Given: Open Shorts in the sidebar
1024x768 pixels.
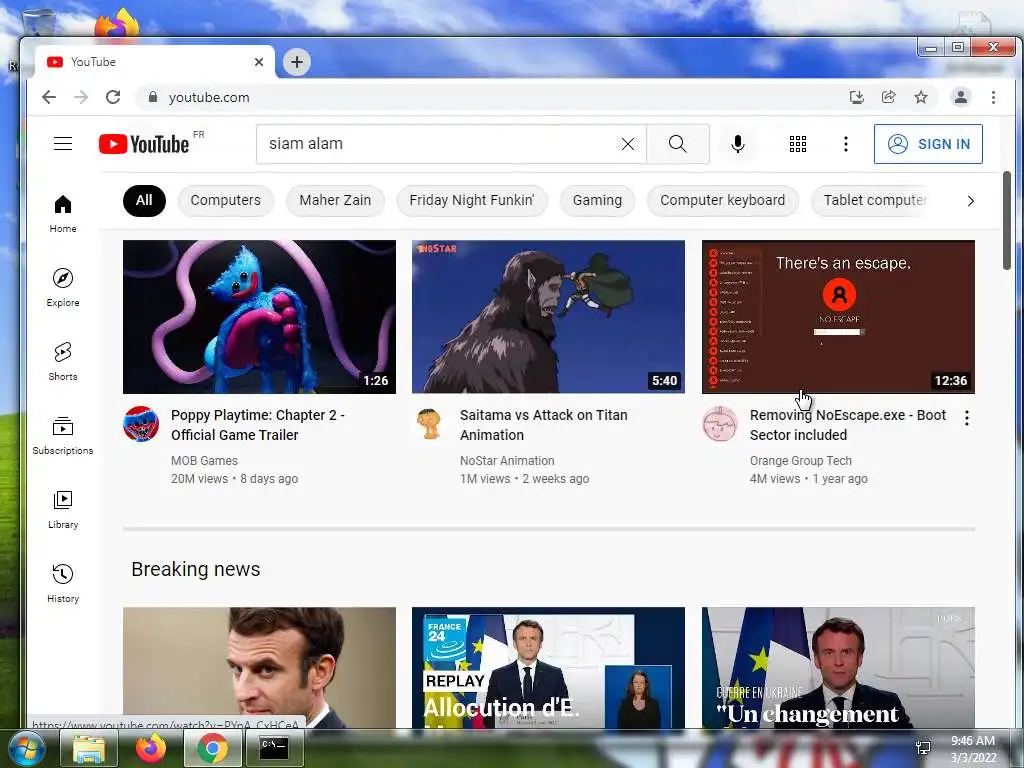Looking at the screenshot, I should pyautogui.click(x=63, y=361).
